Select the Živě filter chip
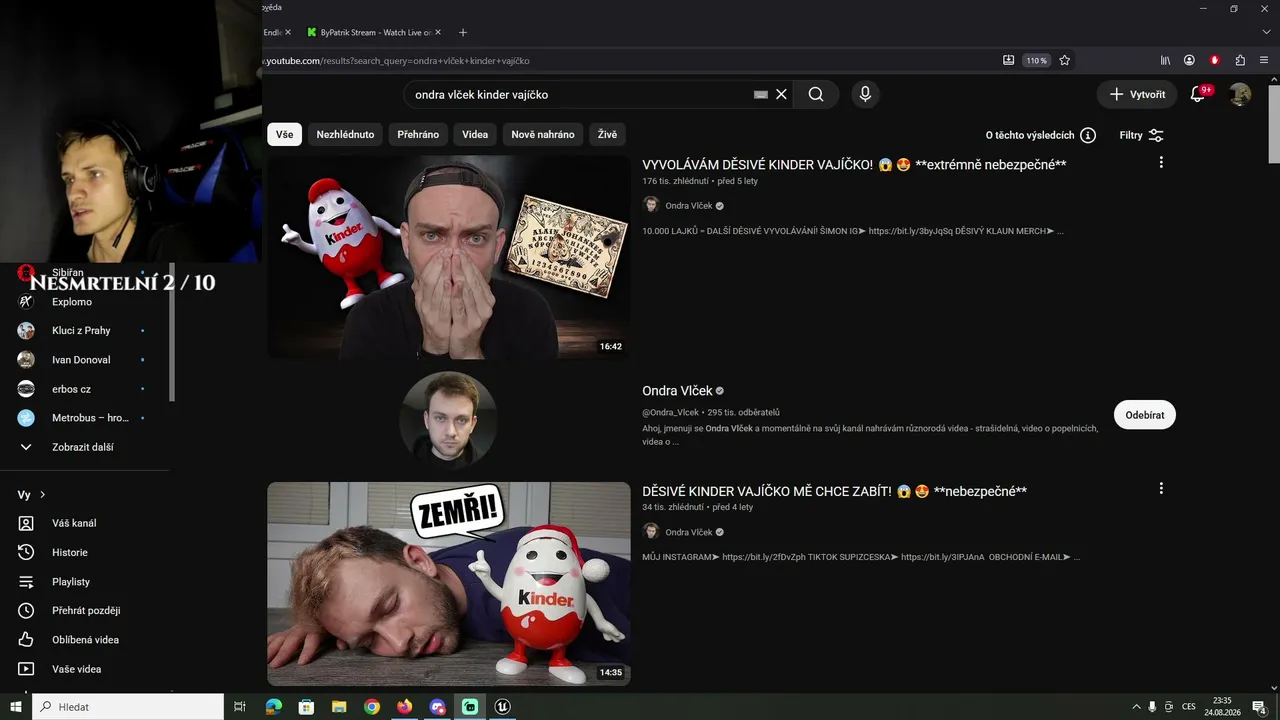The image size is (1280, 720). (x=607, y=135)
